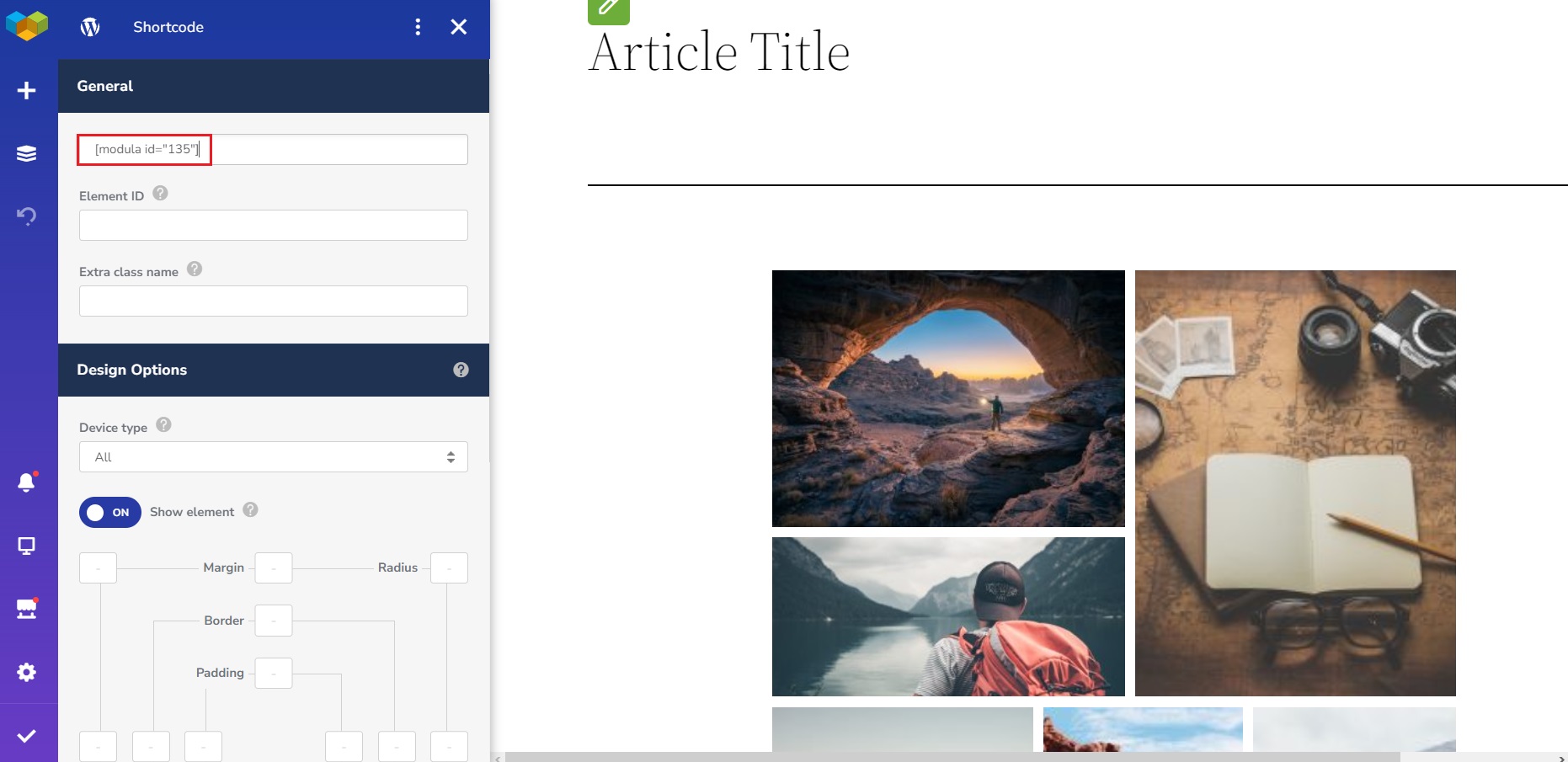Viewport: 1568px width, 762px height.
Task: Open the Tree View layers icon
Action: (27, 153)
